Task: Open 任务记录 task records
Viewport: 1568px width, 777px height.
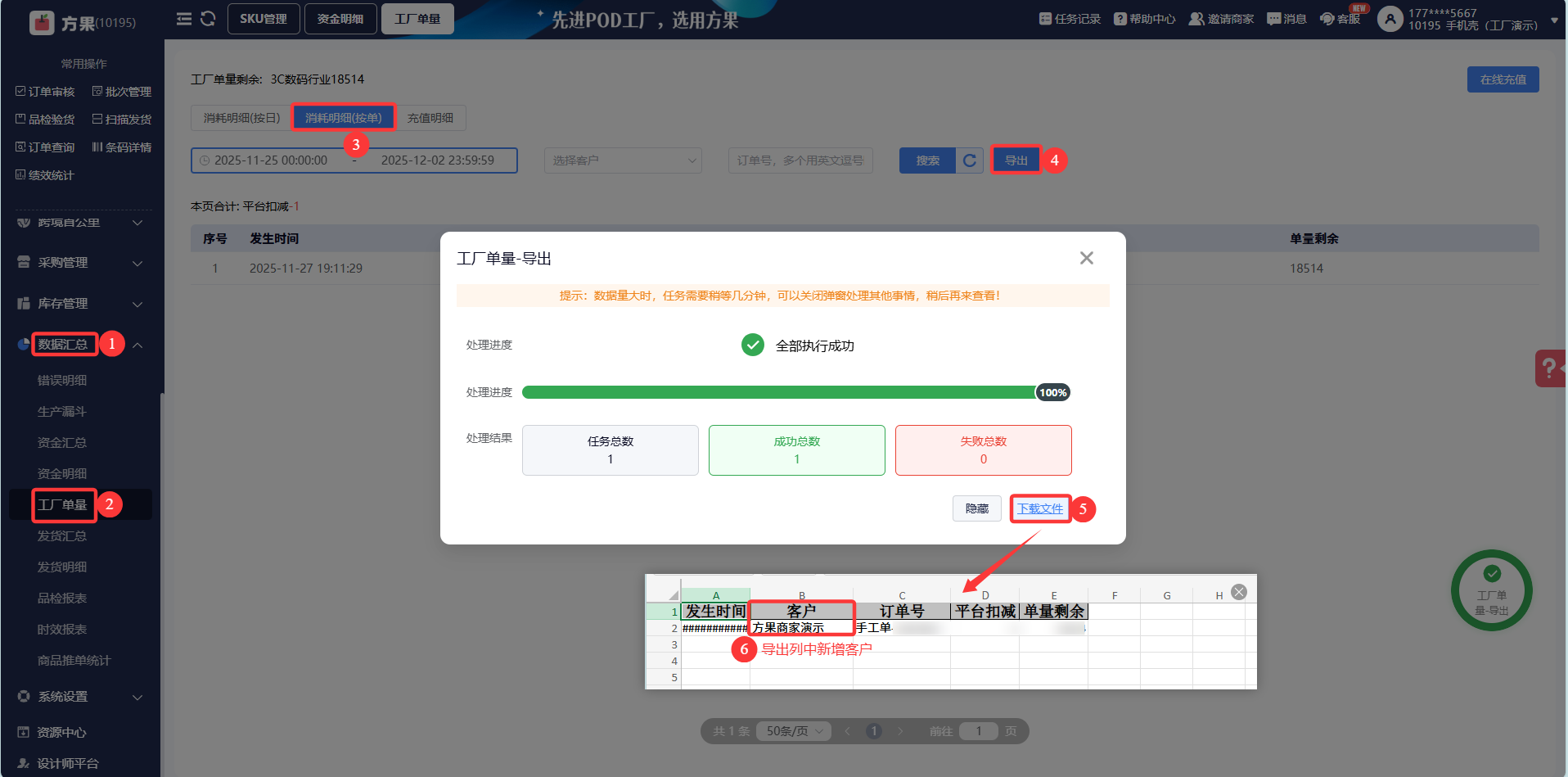Action: tap(1070, 19)
